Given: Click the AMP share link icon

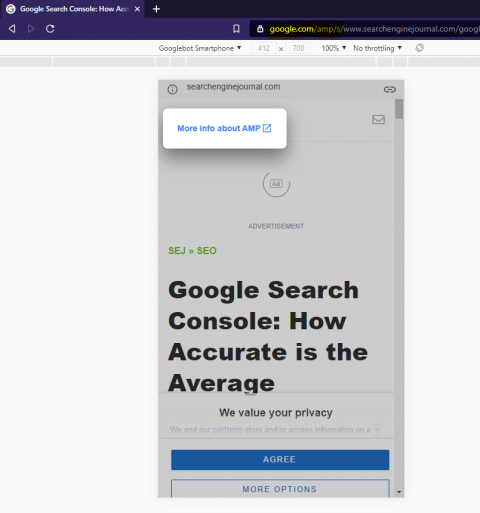Looking at the screenshot, I should point(389,89).
